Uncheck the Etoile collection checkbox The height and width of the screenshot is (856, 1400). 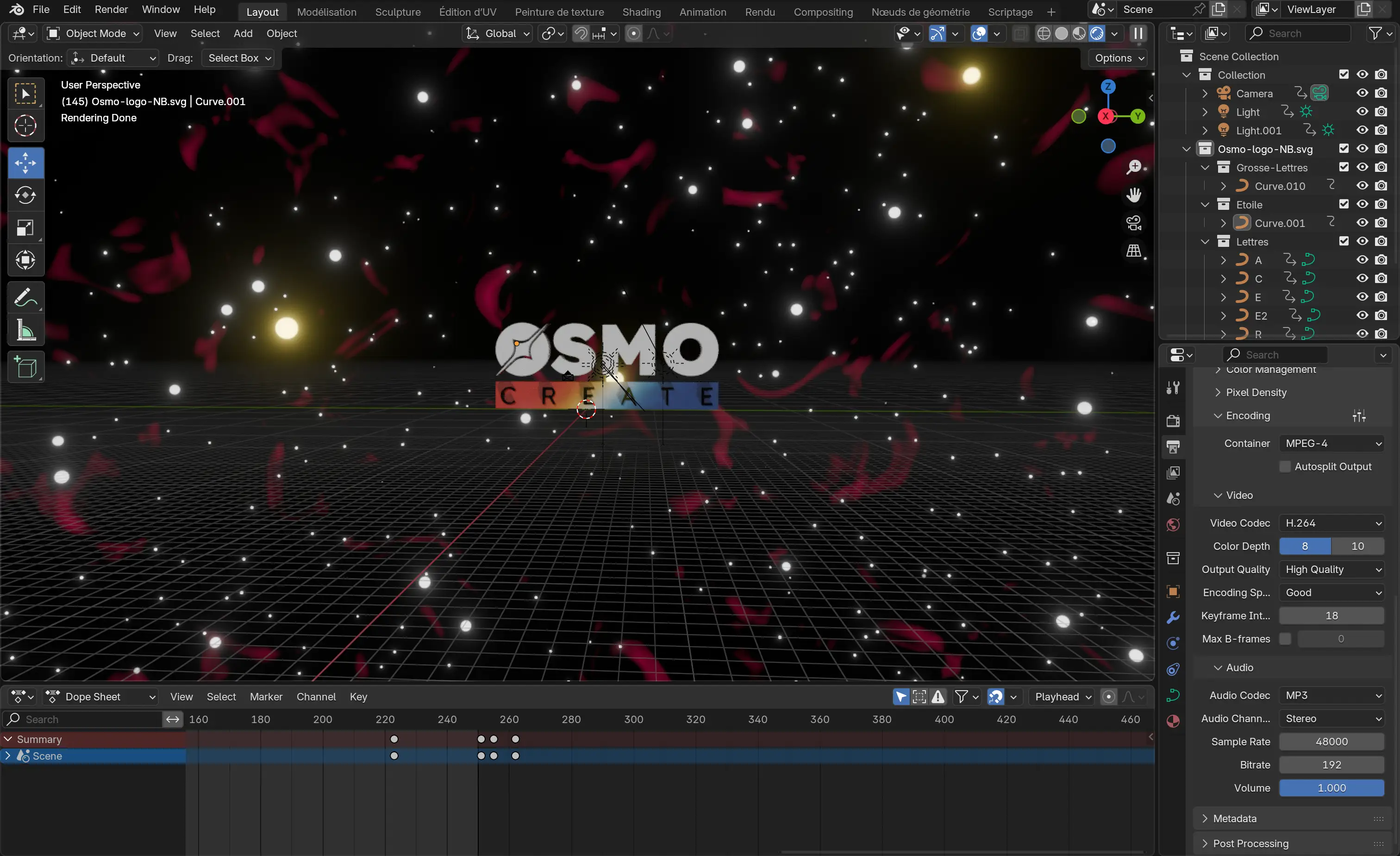coord(1344,204)
